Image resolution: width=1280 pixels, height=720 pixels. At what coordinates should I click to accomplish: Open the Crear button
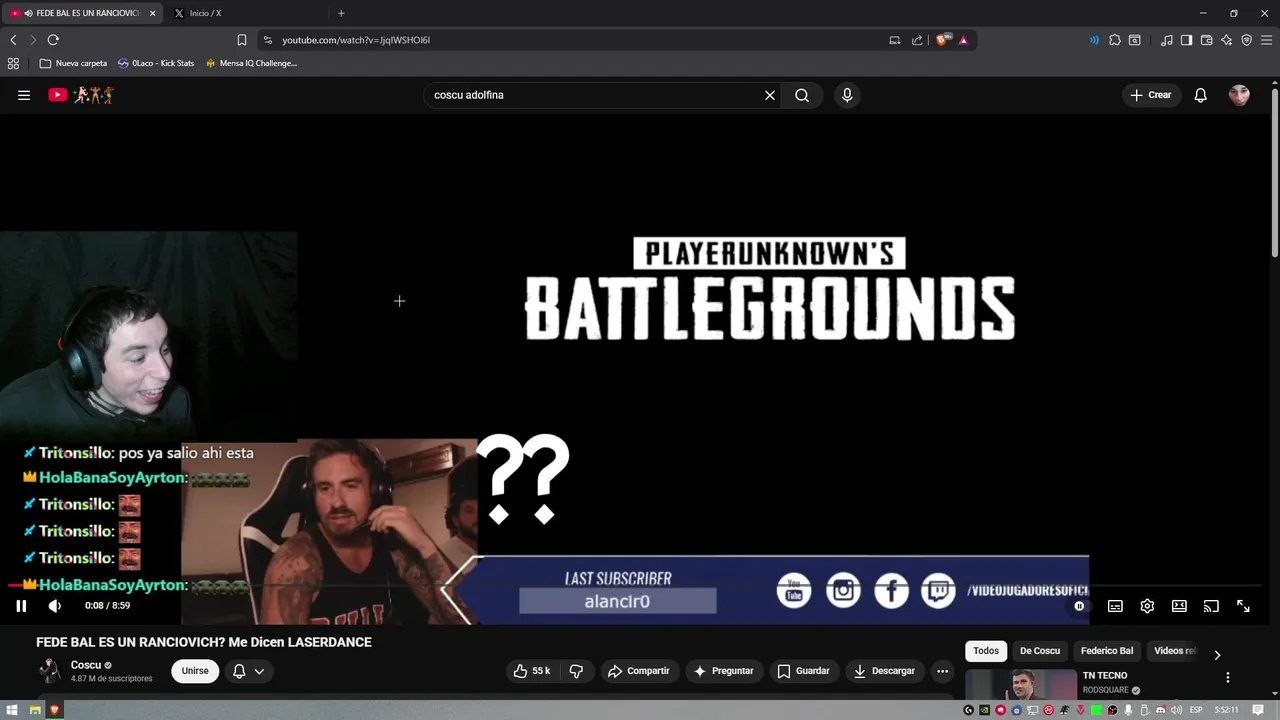coord(1151,95)
